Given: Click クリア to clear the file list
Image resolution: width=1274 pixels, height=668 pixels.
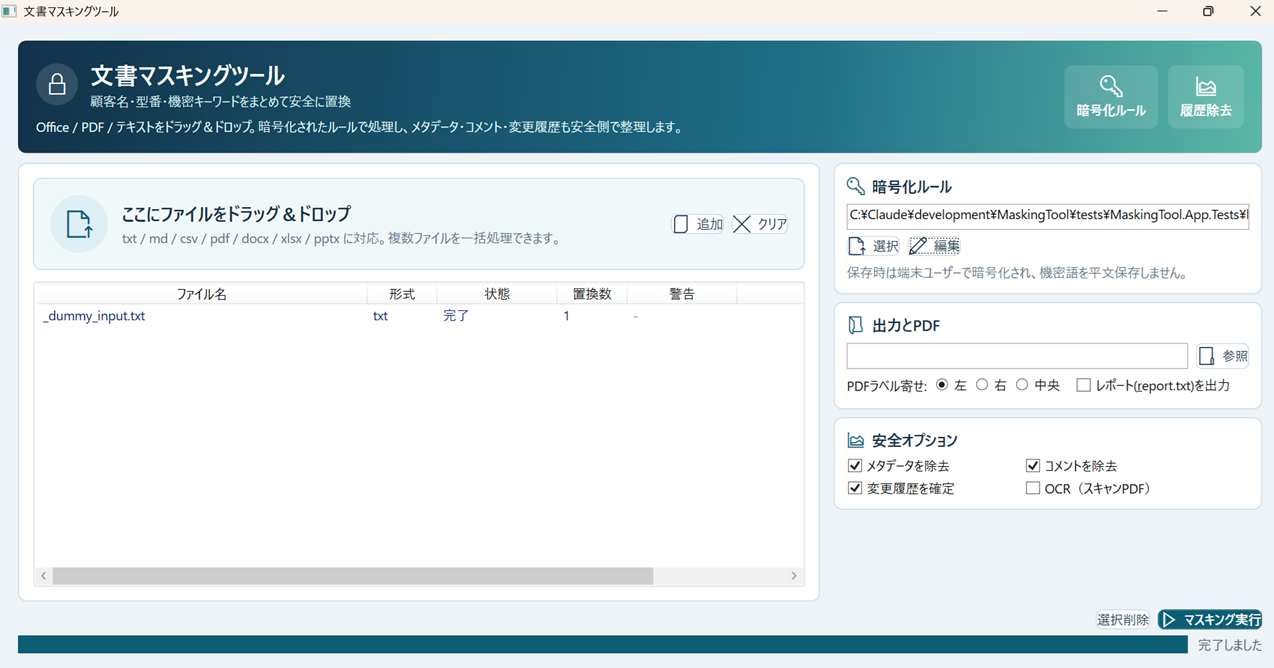Looking at the screenshot, I should point(760,224).
